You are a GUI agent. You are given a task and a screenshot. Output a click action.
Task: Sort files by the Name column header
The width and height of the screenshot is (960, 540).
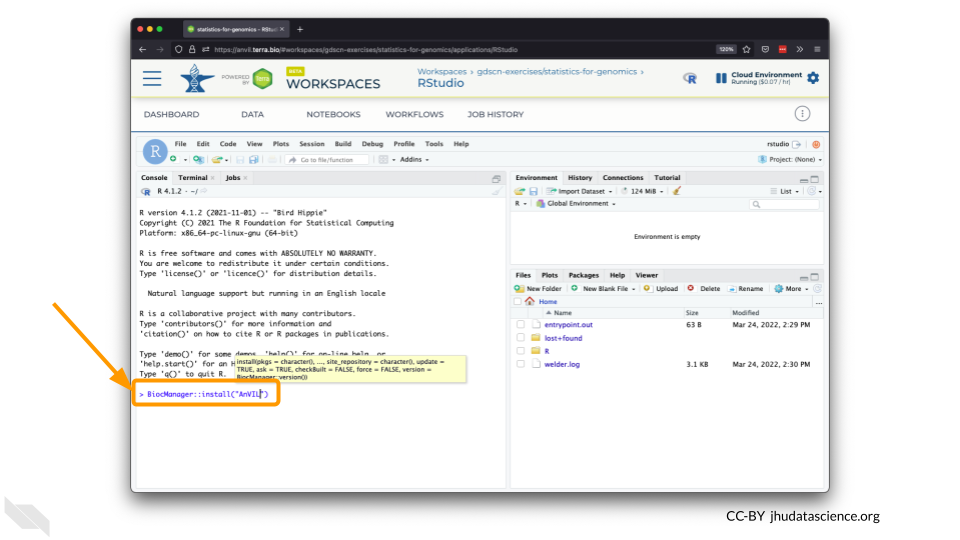(x=563, y=313)
